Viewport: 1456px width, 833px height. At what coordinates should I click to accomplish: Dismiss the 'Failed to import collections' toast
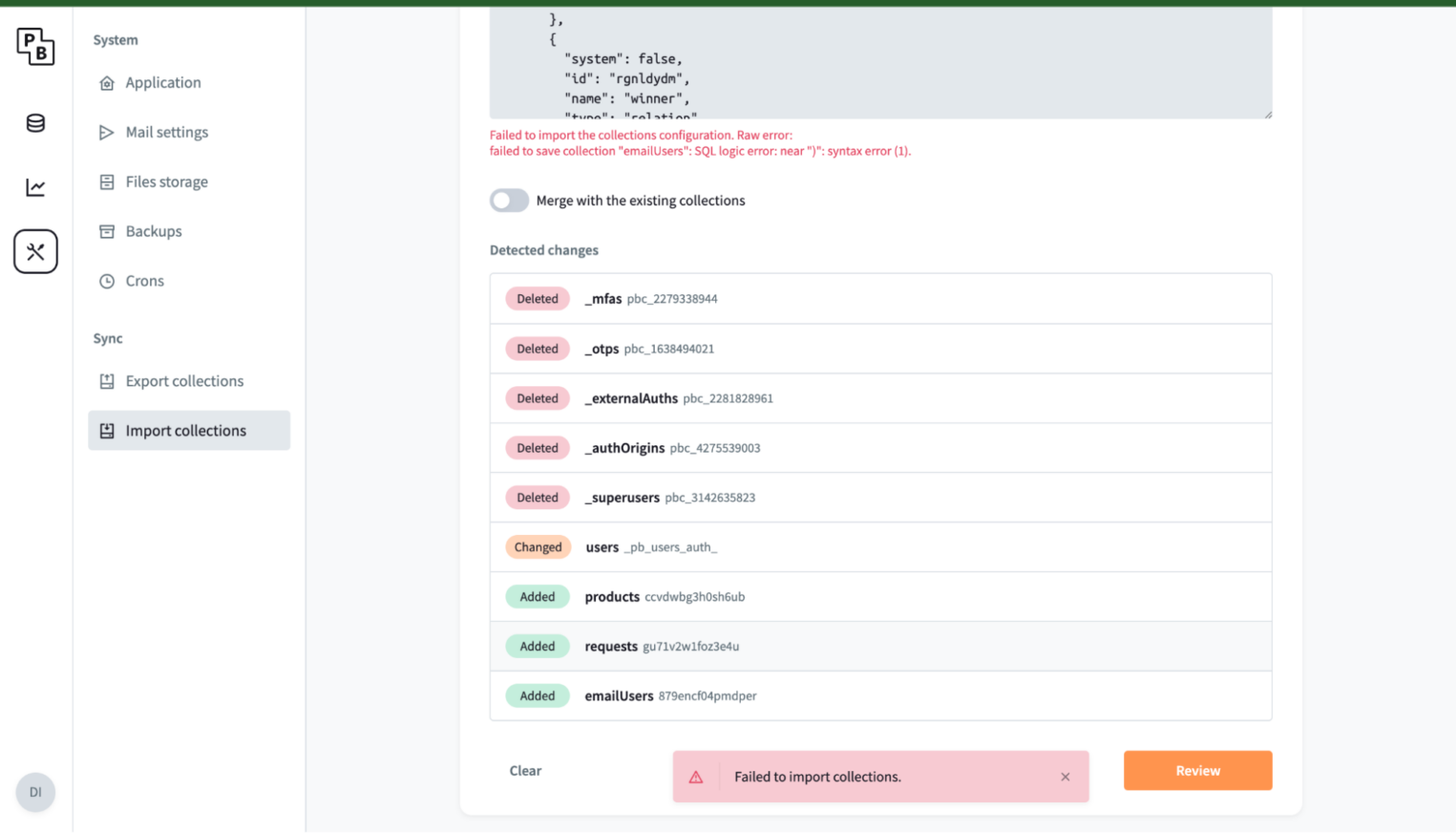(1066, 777)
